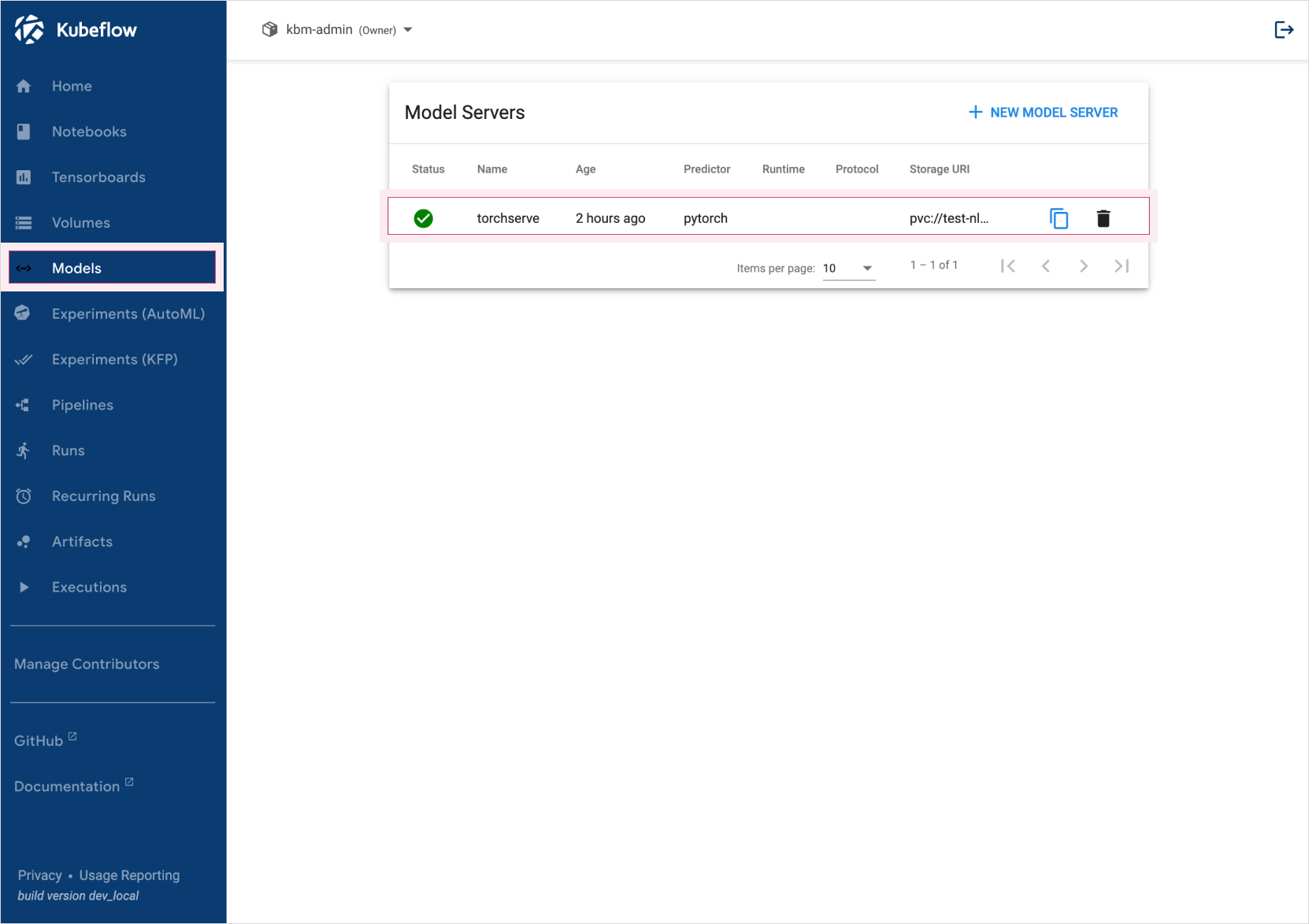Click the Artifacts bubbles icon
This screenshot has height=924, width=1309.
tap(24, 542)
